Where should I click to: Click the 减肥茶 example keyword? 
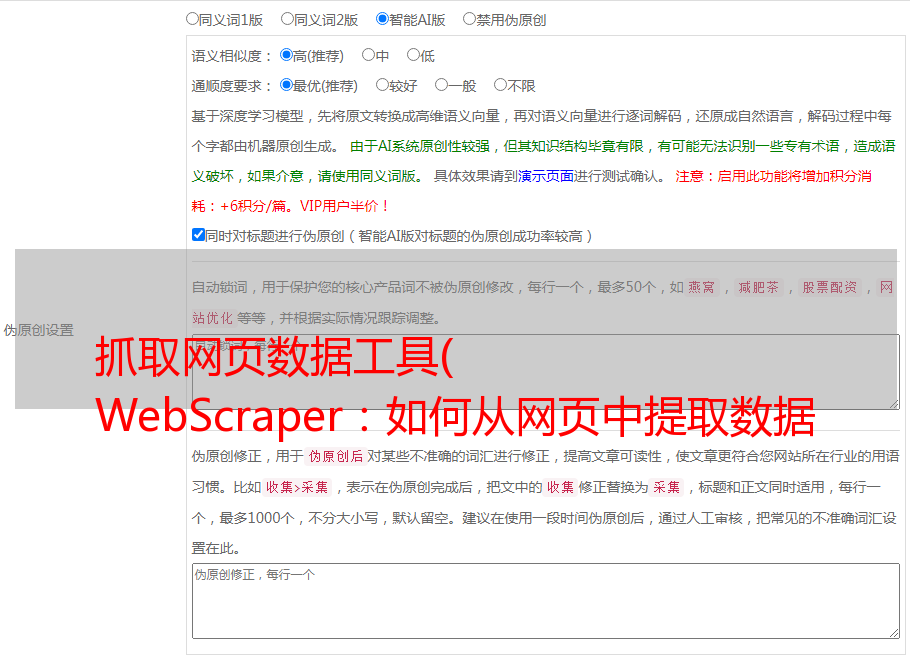coord(758,287)
